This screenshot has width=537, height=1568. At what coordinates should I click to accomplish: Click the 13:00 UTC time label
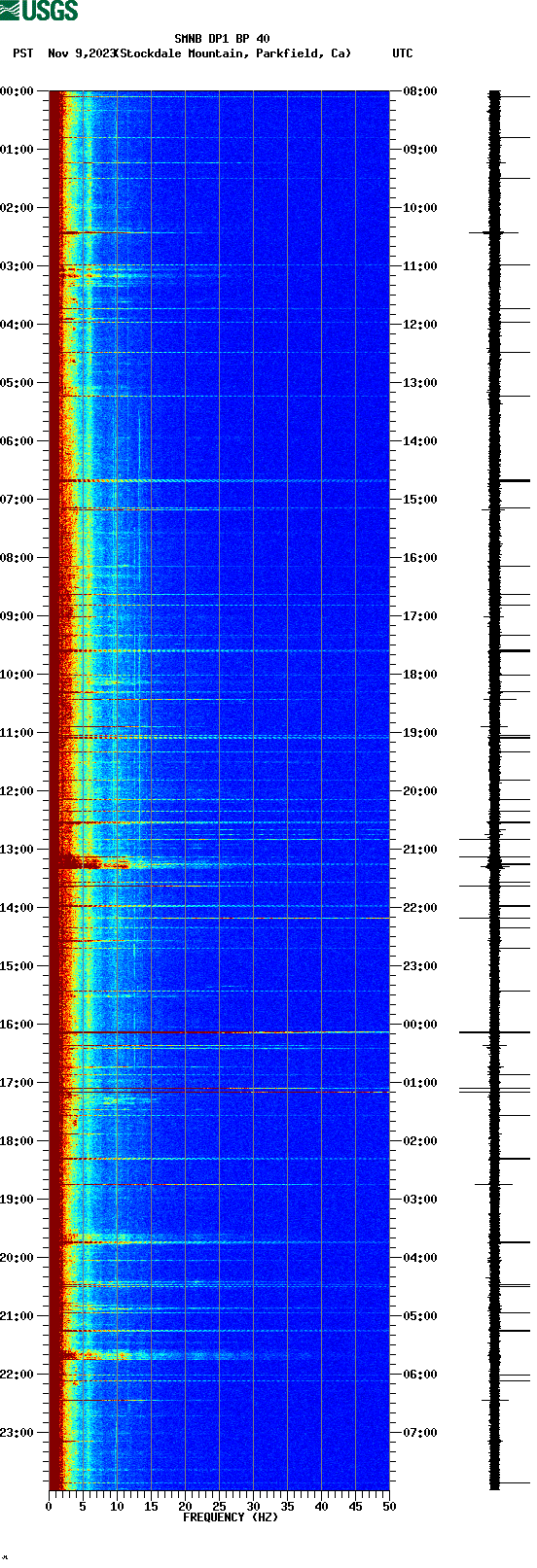(x=420, y=383)
